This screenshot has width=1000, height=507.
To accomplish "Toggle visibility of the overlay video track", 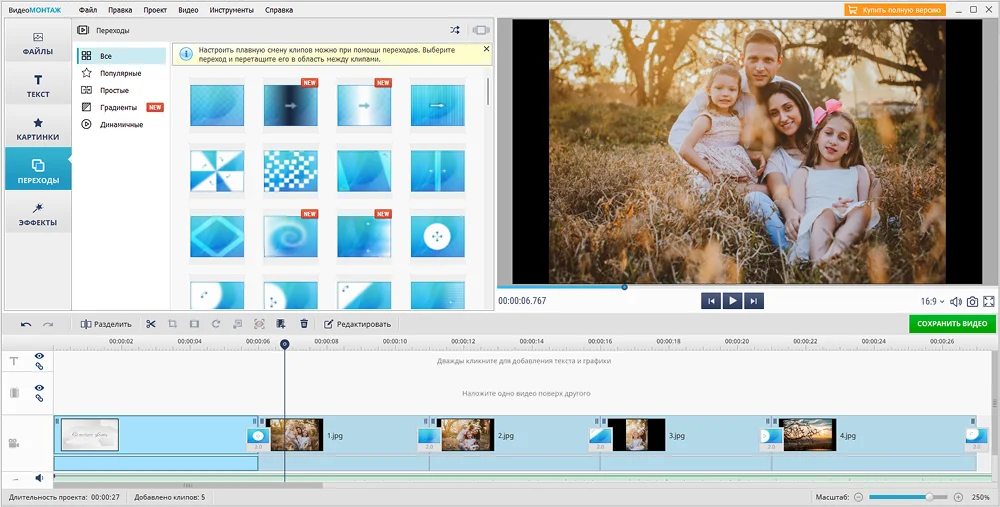I will point(40,388).
